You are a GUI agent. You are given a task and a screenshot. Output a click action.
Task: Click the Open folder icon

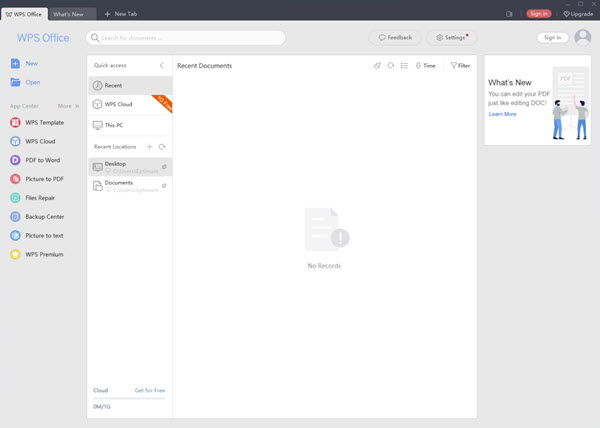[15, 82]
